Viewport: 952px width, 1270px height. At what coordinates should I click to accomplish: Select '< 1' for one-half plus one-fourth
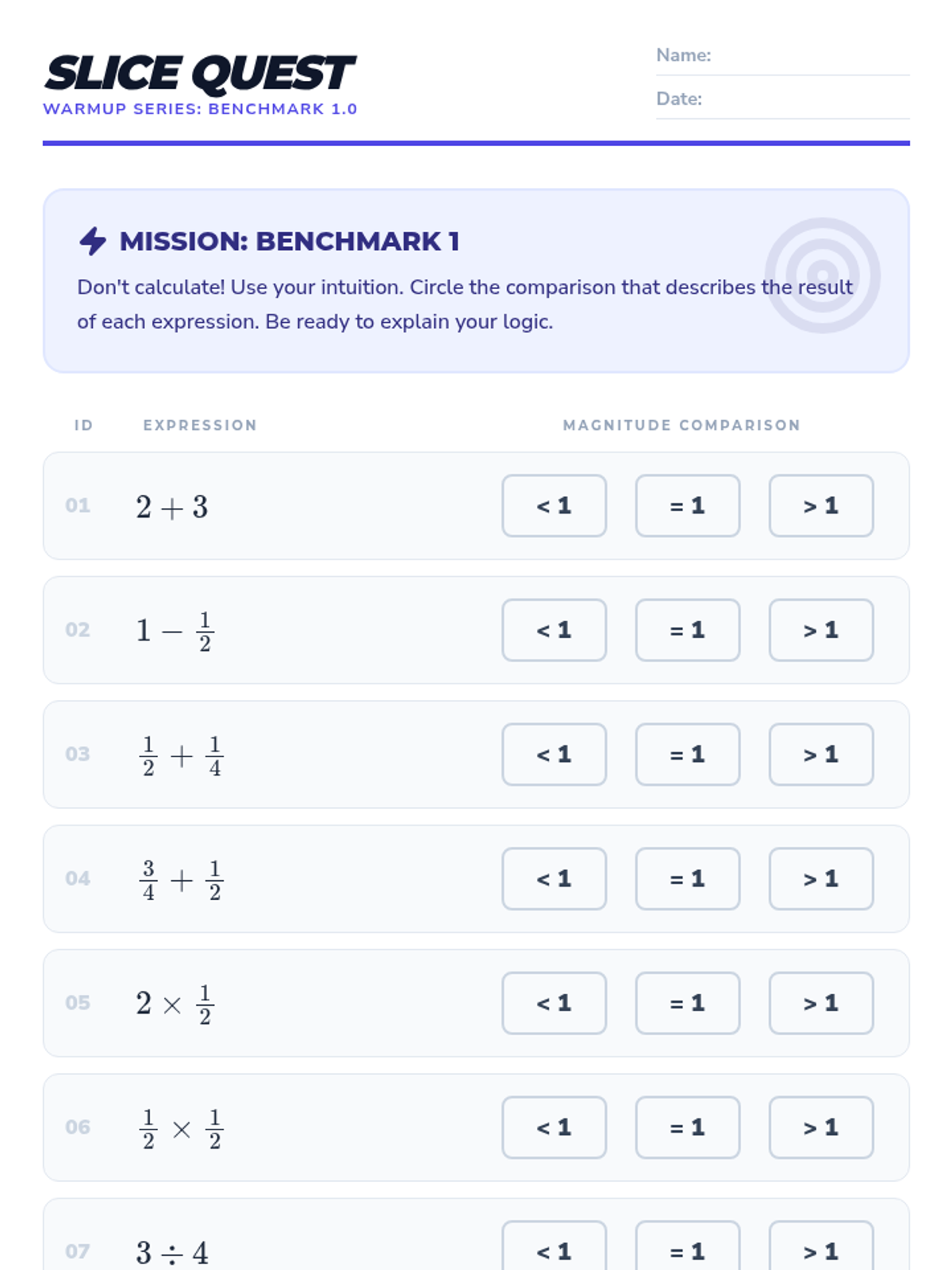[554, 754]
